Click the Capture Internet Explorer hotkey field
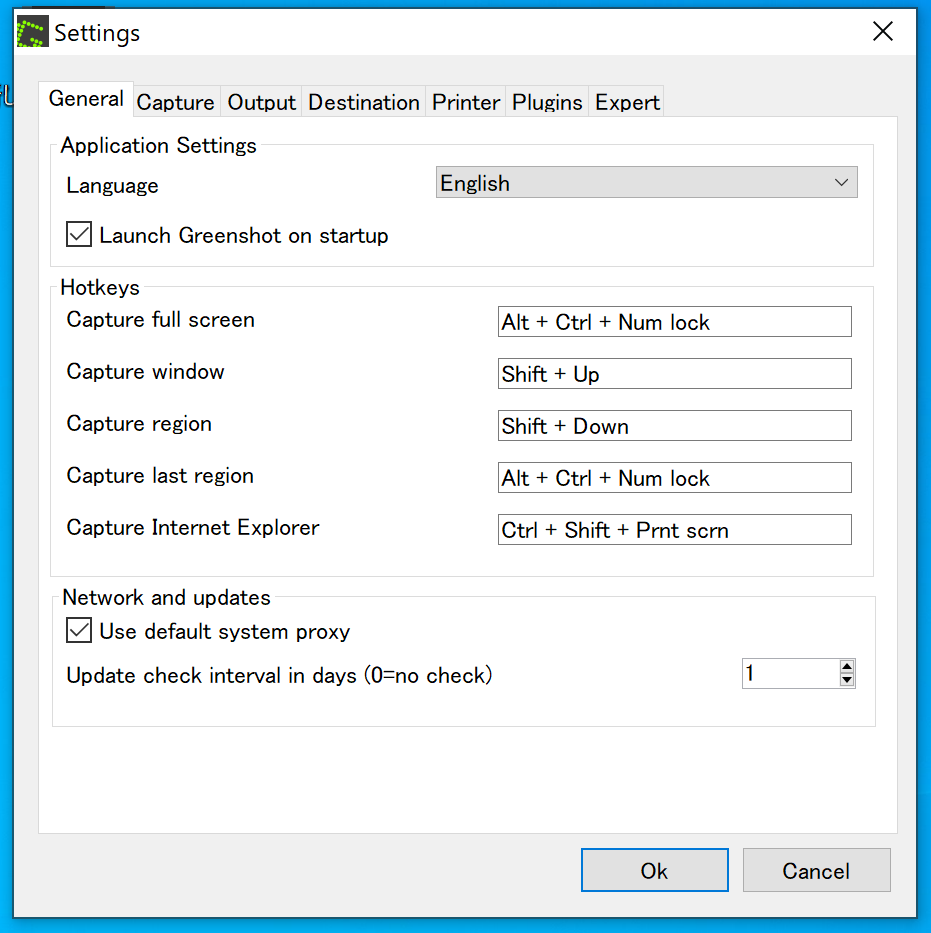This screenshot has height=933, width=931. click(x=674, y=530)
